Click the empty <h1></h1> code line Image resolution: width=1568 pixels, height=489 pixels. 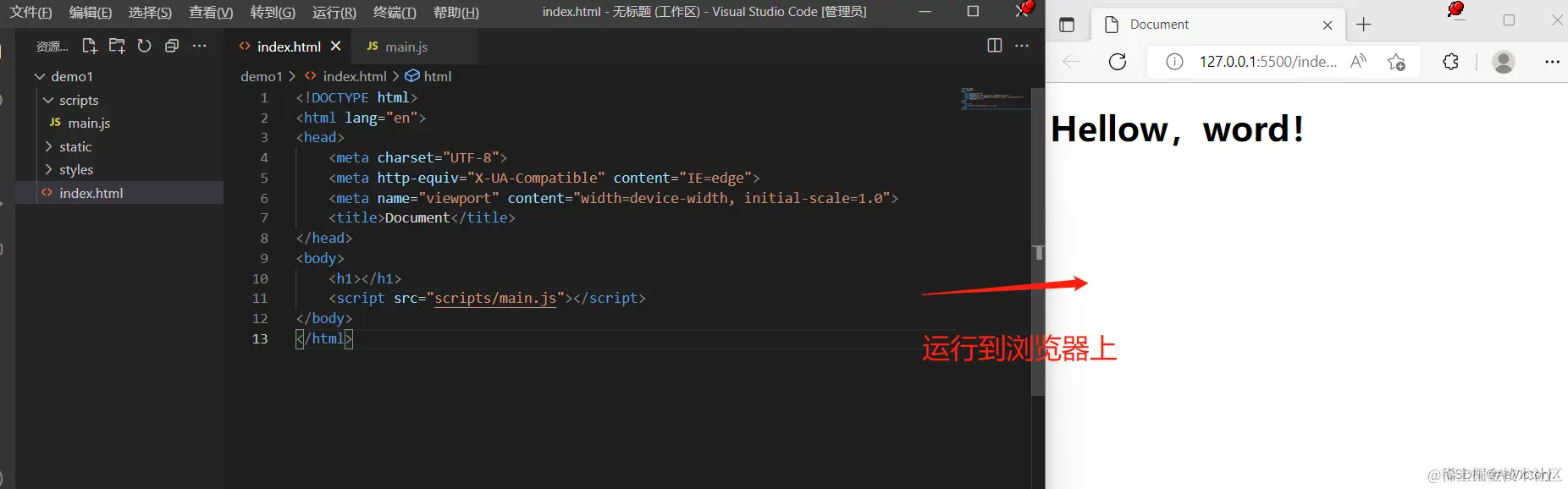tap(365, 278)
